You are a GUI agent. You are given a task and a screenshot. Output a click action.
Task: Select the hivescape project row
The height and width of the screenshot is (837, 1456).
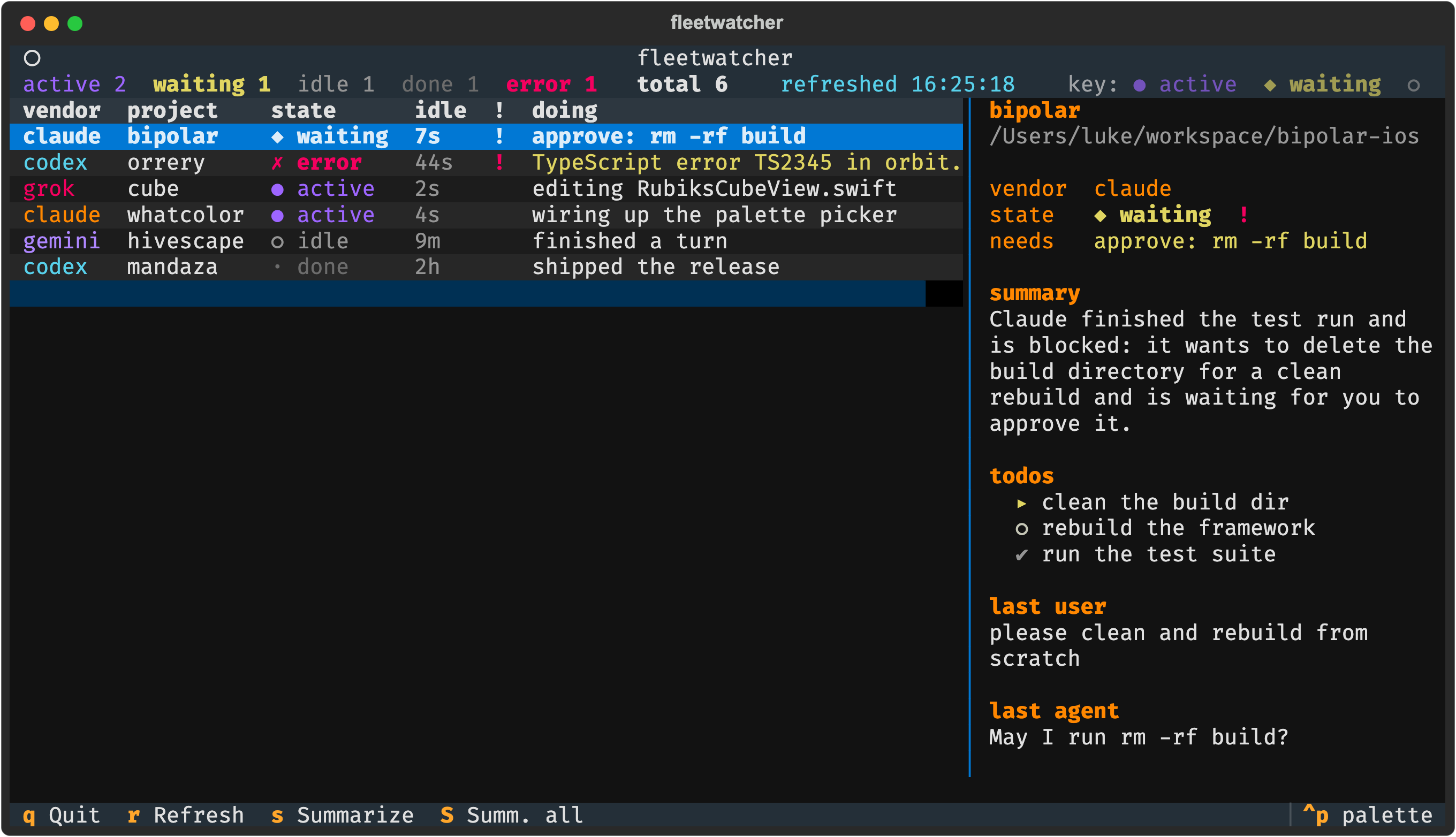pyautogui.click(x=486, y=241)
